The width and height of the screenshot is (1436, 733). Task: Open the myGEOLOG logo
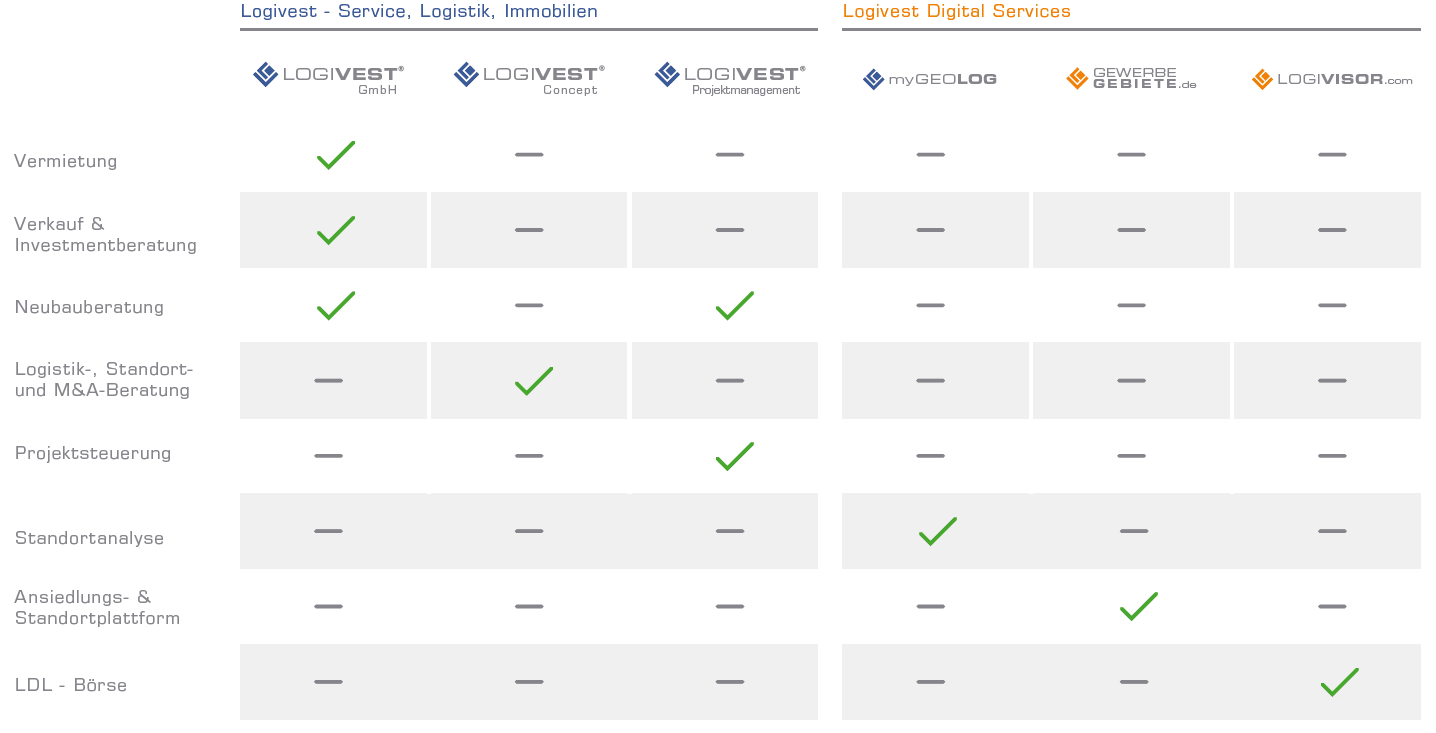pos(930,79)
